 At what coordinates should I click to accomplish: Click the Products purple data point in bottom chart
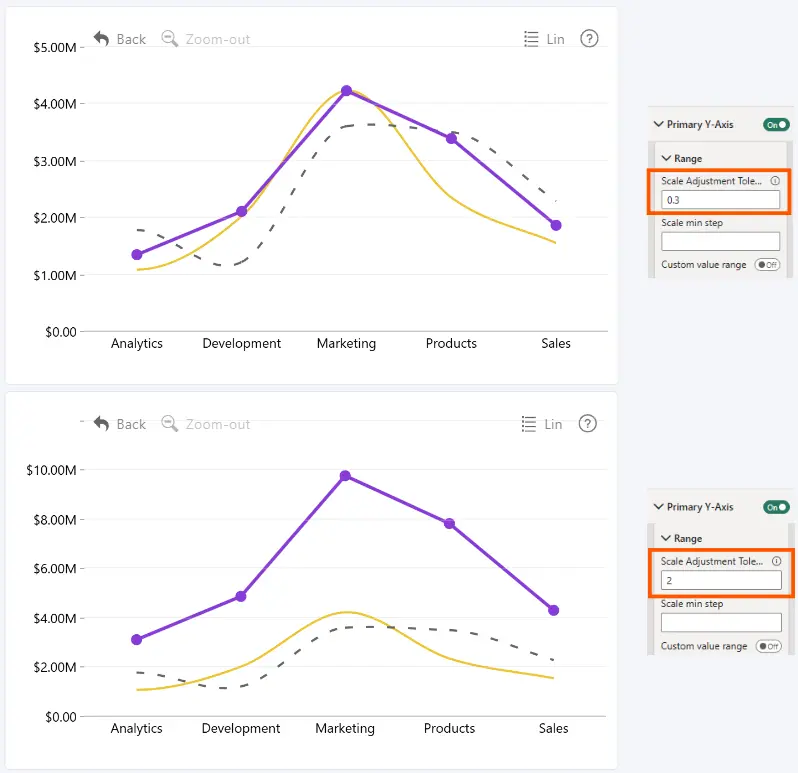449,523
